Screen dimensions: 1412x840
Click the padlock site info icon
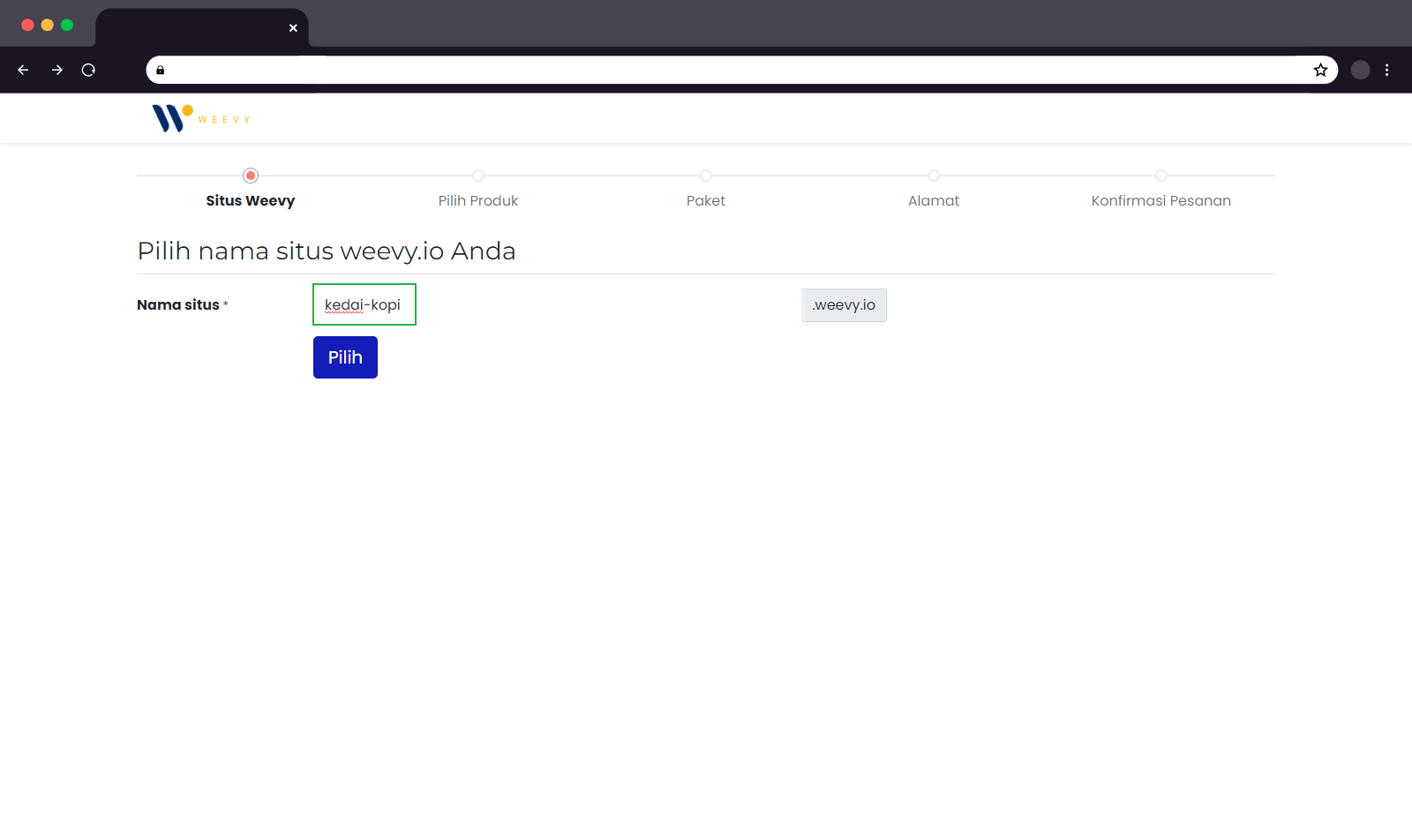click(x=160, y=70)
